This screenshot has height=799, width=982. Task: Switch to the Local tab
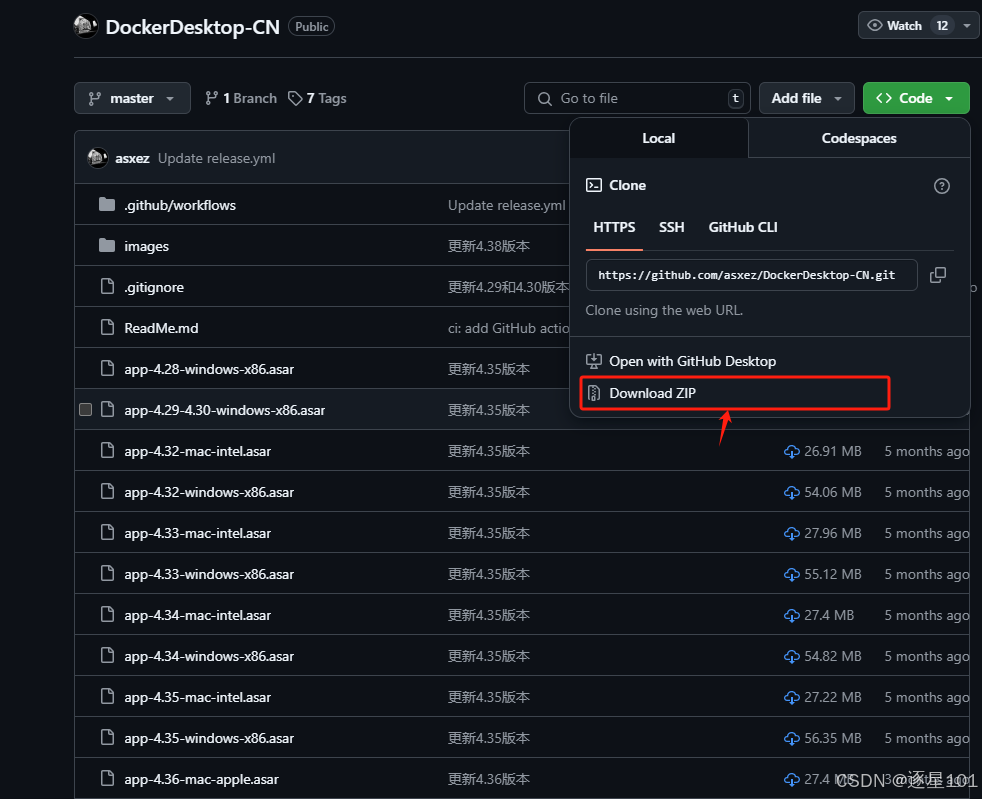tap(659, 138)
